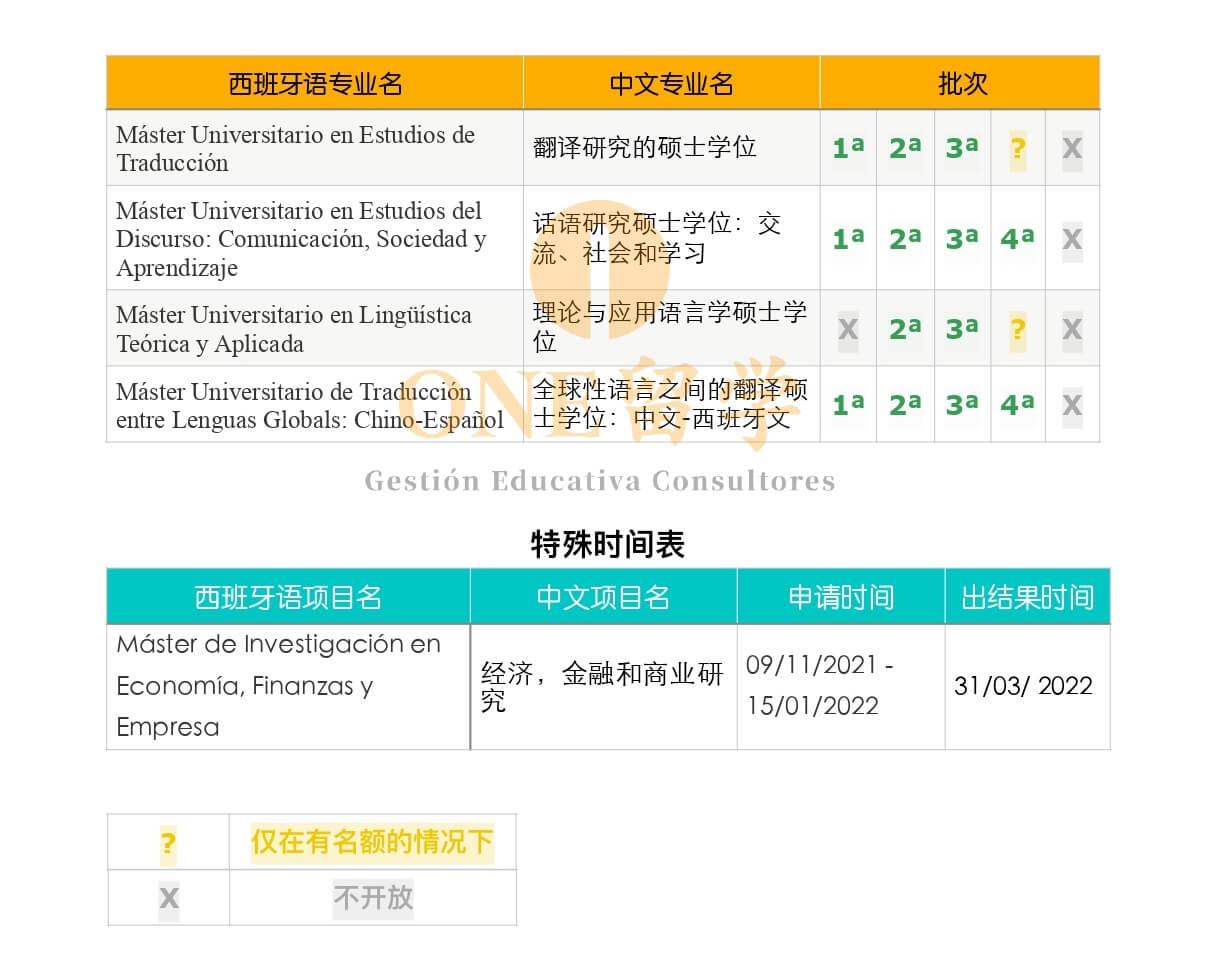Select '经济，金融和商业研究' cell
Viewport: 1220px width, 959px height.
click(x=603, y=686)
